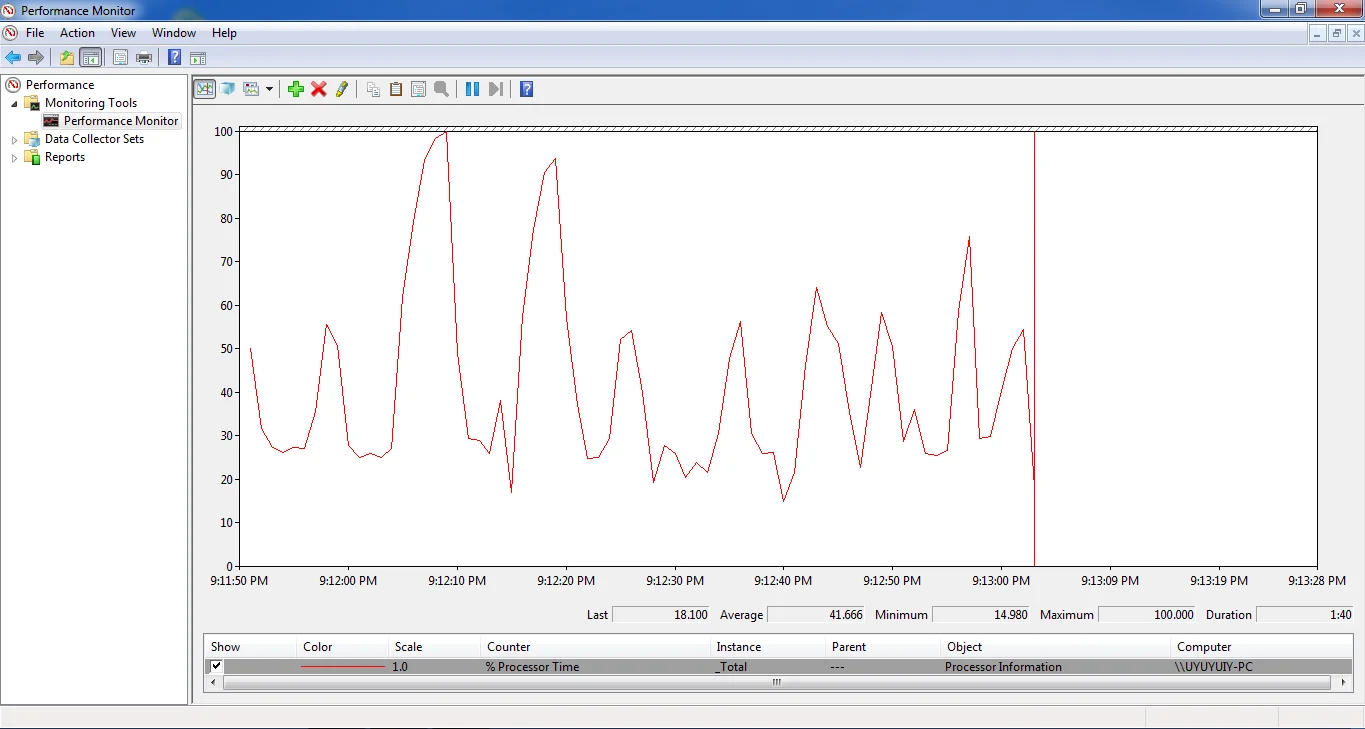Click the _Total instance cell
The height and width of the screenshot is (729, 1365).
731,667
